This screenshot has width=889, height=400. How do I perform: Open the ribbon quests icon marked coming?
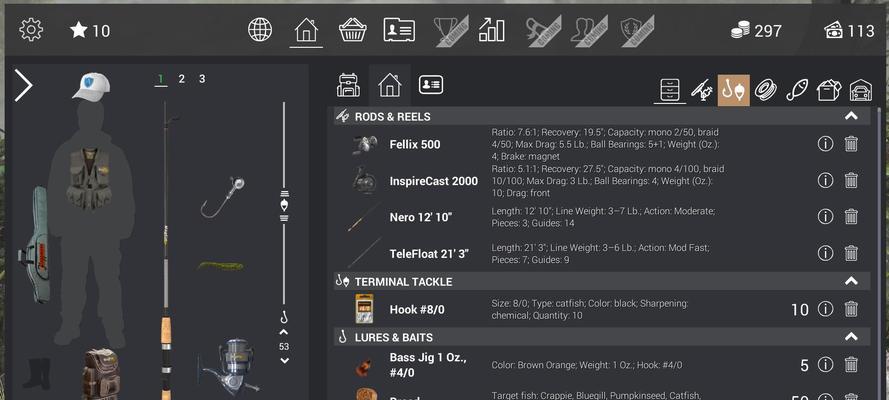543,30
